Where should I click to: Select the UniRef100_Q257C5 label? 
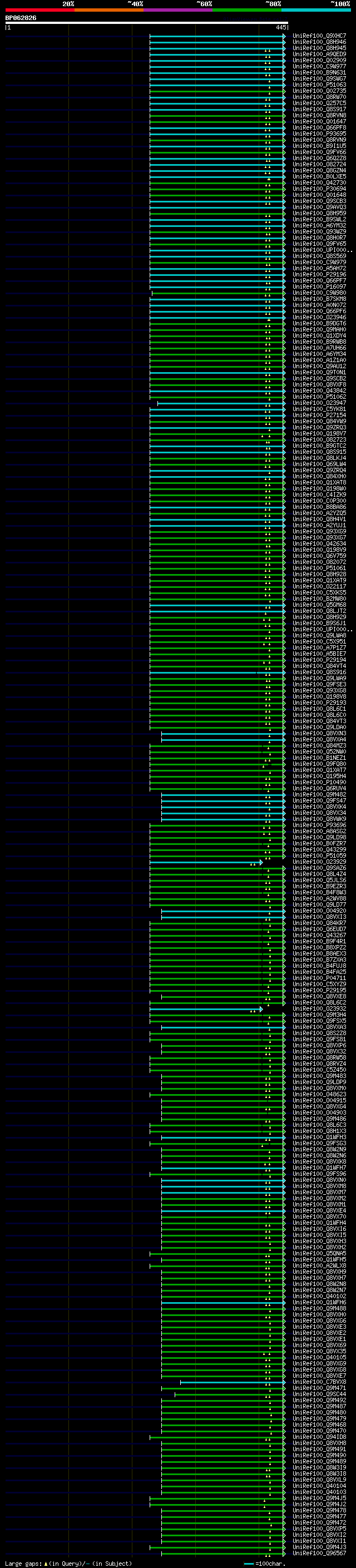(319, 103)
